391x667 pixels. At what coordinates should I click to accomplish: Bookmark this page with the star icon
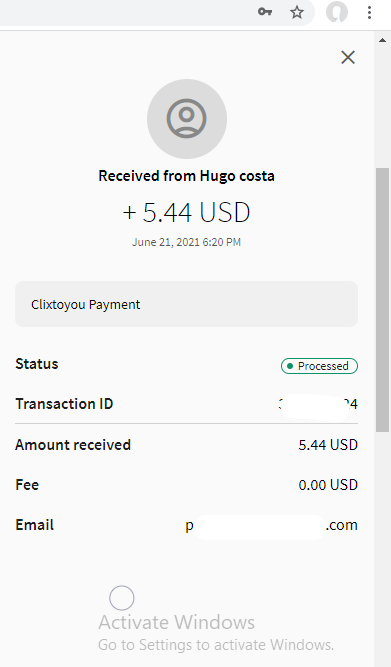pyautogui.click(x=297, y=12)
